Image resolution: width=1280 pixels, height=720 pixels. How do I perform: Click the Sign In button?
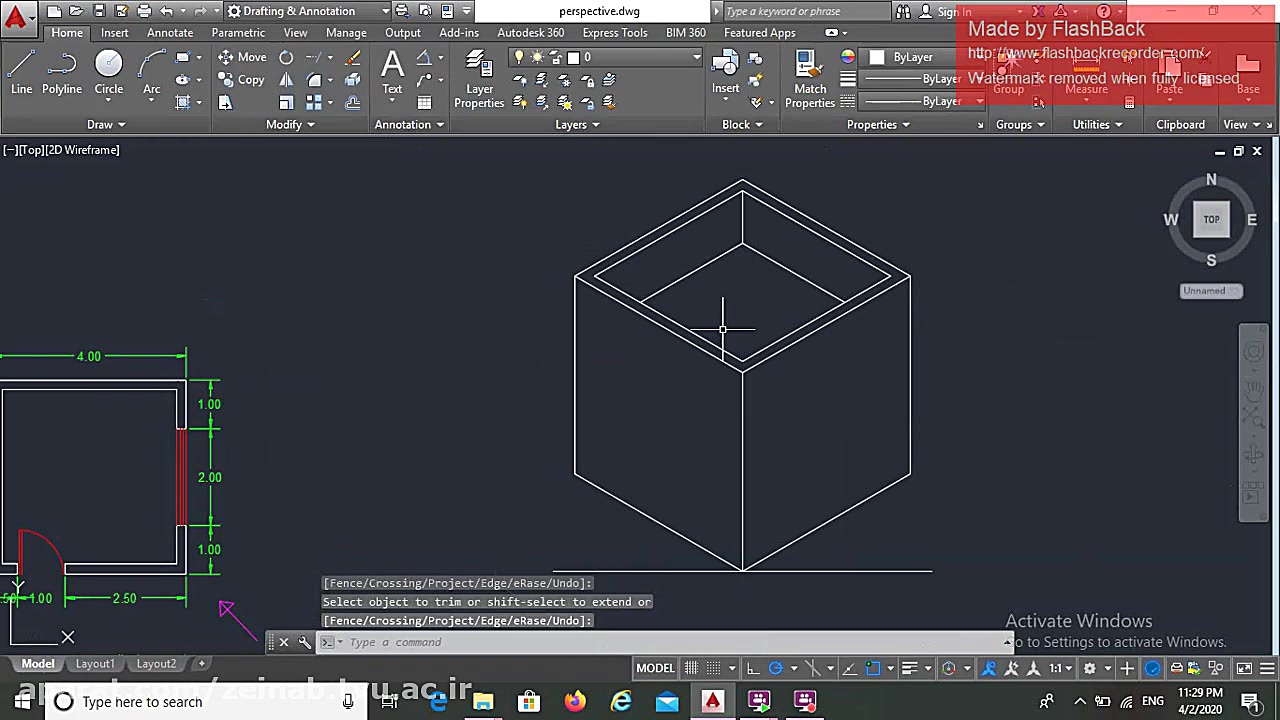coord(953,11)
